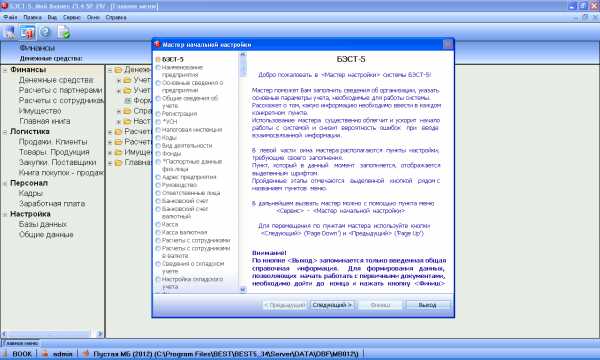Open the round blue help toolbar icon

45,33
